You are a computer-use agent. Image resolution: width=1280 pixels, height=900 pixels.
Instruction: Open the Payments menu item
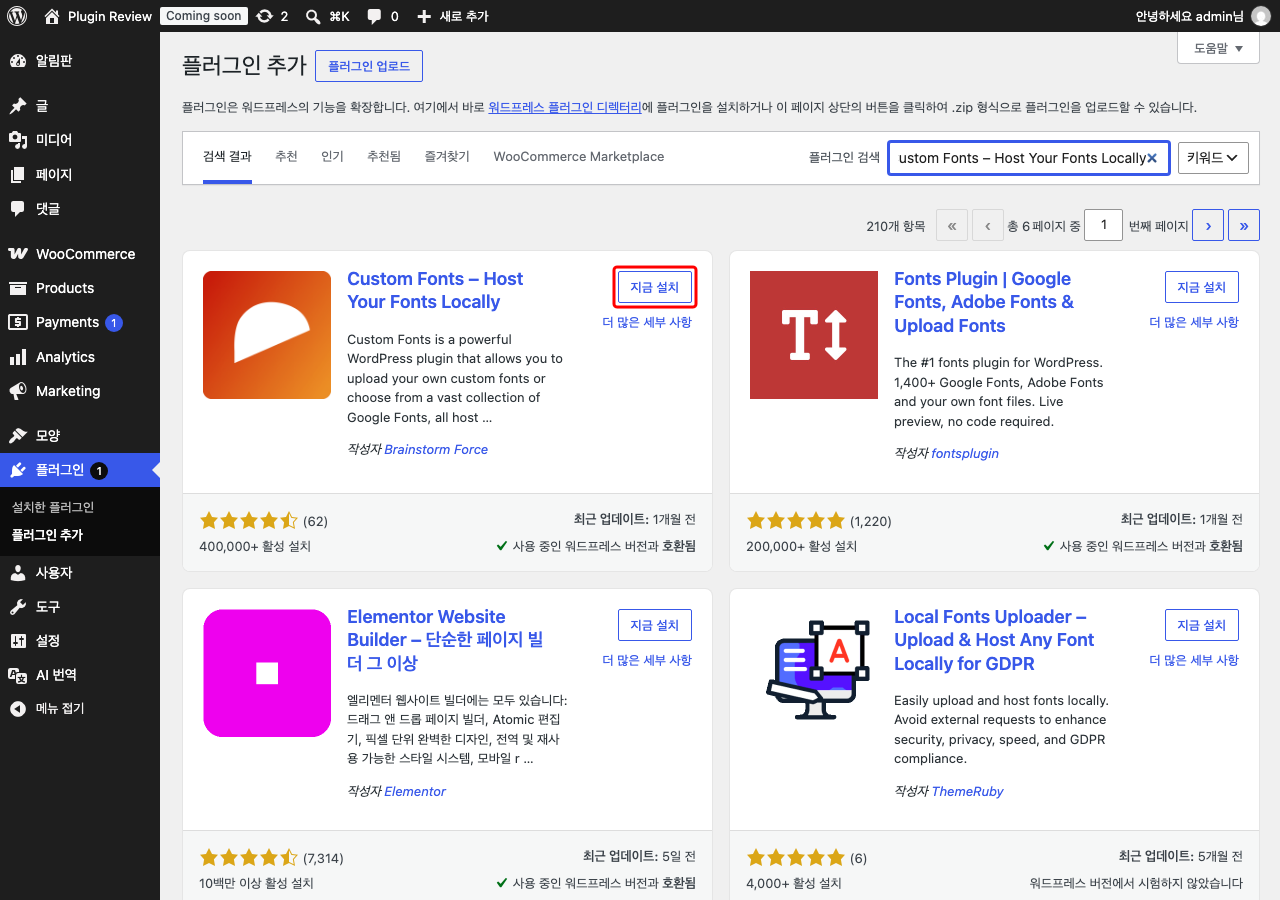click(x=80, y=322)
